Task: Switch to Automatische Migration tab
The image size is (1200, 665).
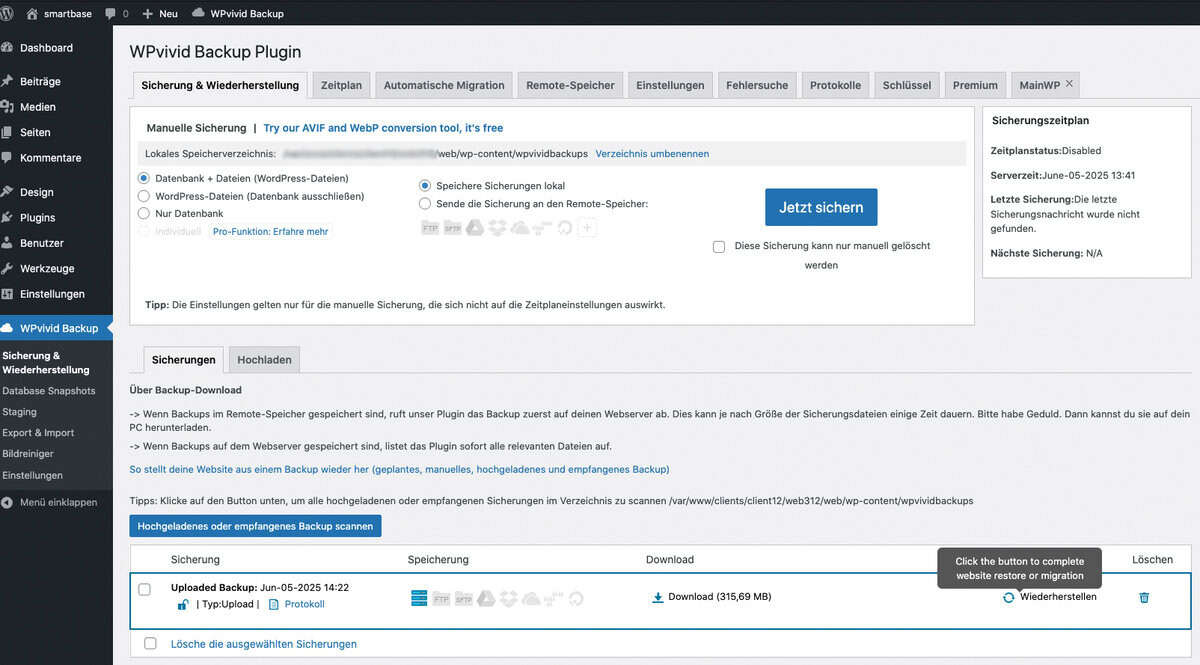Action: [x=444, y=85]
